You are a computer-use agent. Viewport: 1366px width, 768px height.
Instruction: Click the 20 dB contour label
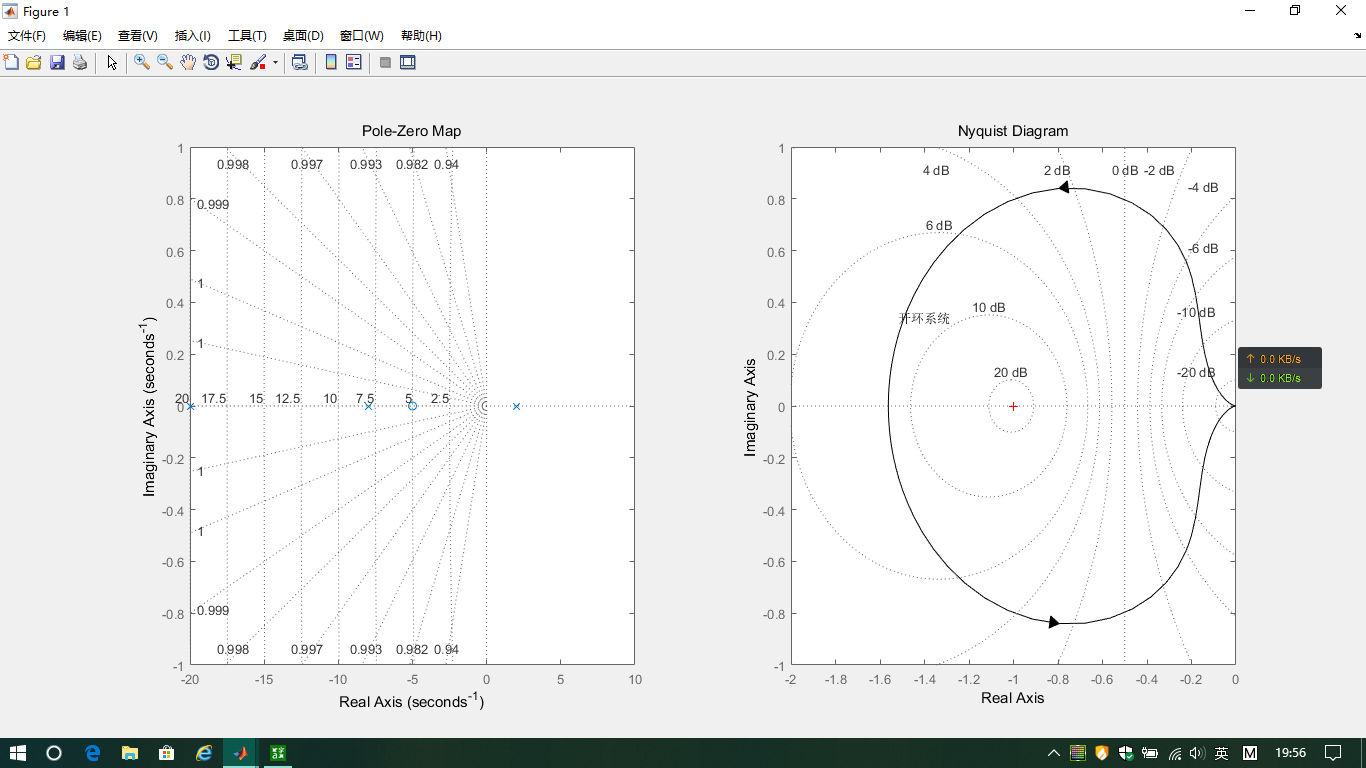(1010, 372)
